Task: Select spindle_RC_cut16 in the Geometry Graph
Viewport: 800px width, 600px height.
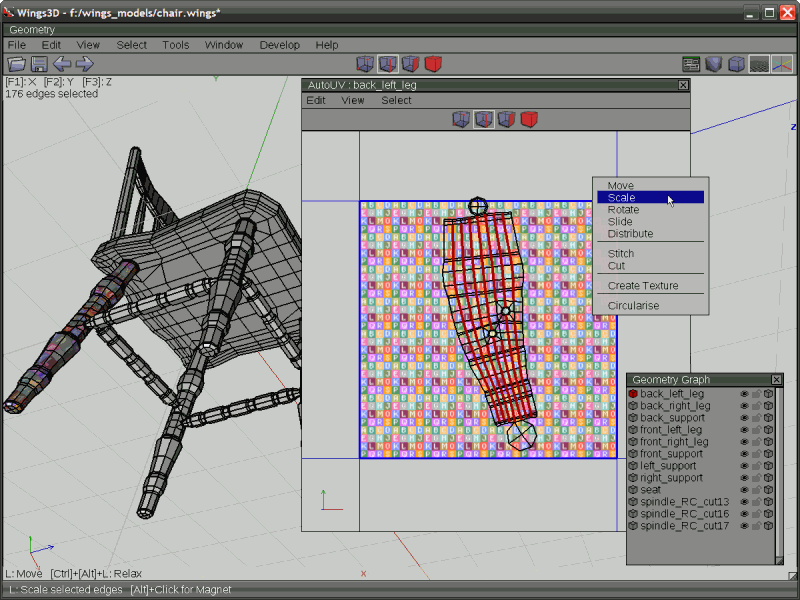Action: (x=684, y=514)
